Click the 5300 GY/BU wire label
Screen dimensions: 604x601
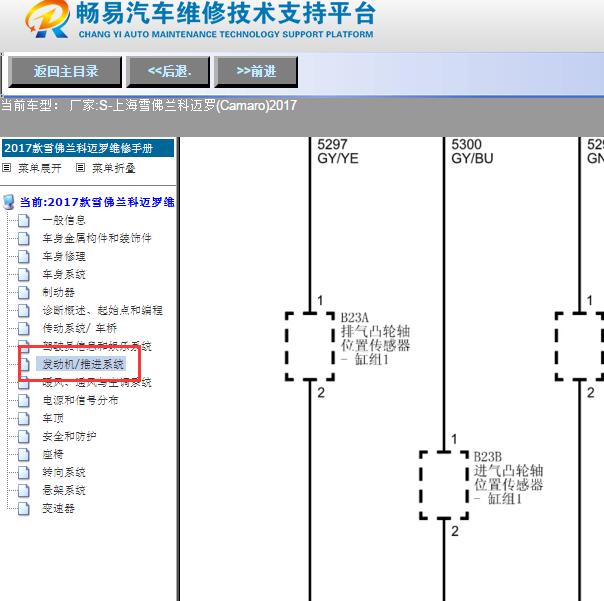[x=472, y=151]
